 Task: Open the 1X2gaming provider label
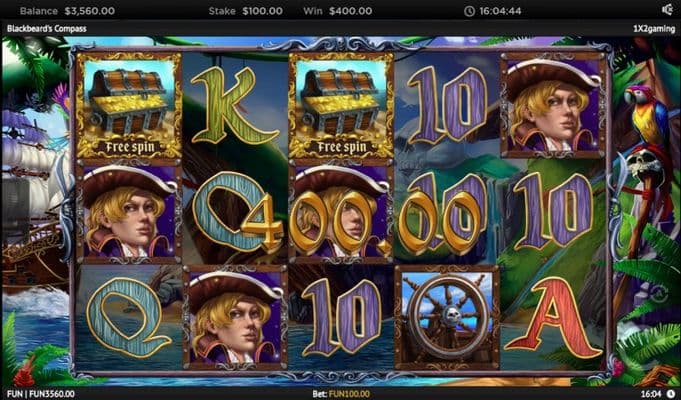tap(654, 29)
